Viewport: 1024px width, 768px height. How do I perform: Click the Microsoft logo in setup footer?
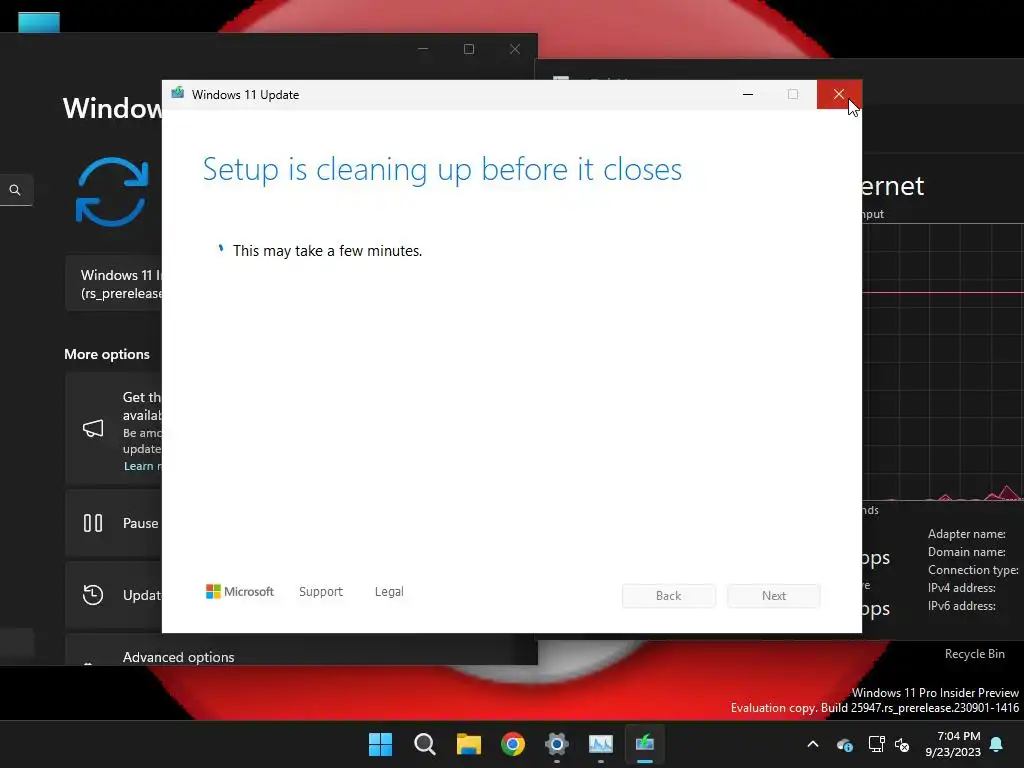[x=240, y=592]
